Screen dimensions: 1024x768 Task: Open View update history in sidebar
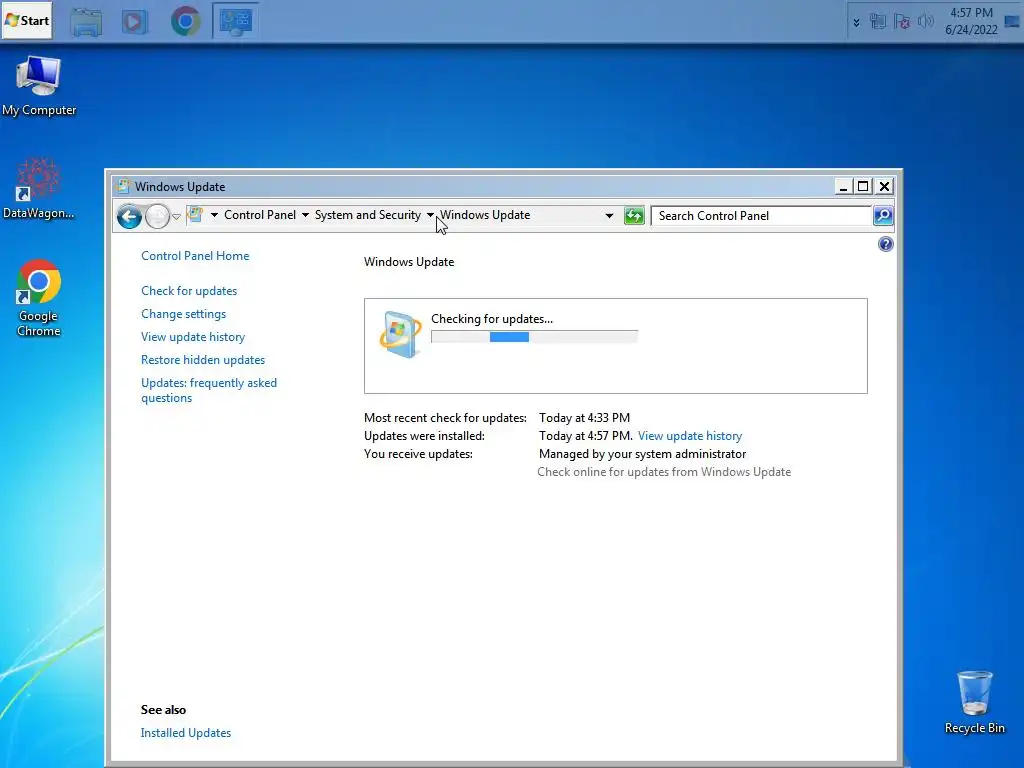[193, 337]
